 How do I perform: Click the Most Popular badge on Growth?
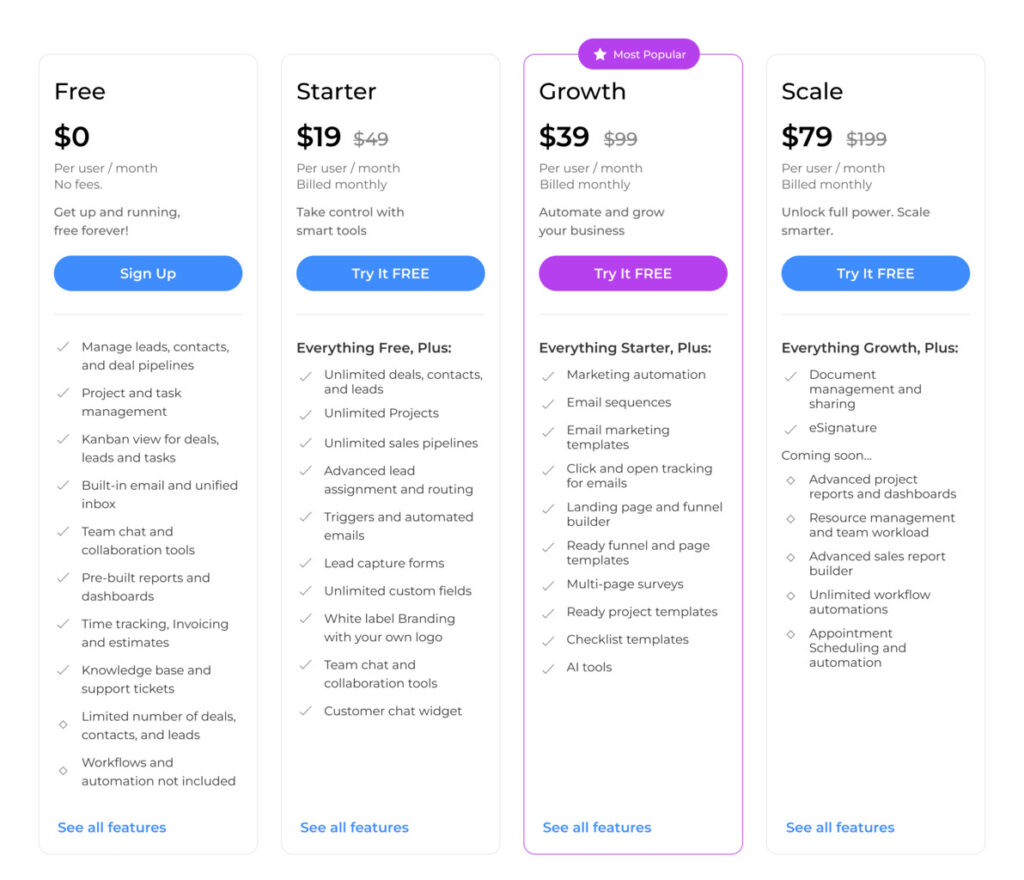[639, 55]
